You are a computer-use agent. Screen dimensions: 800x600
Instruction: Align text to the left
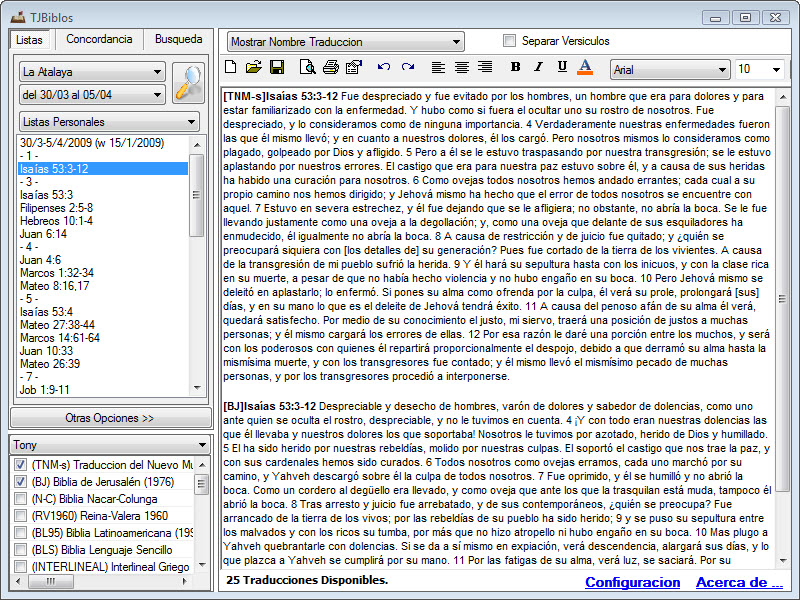[x=438, y=67]
